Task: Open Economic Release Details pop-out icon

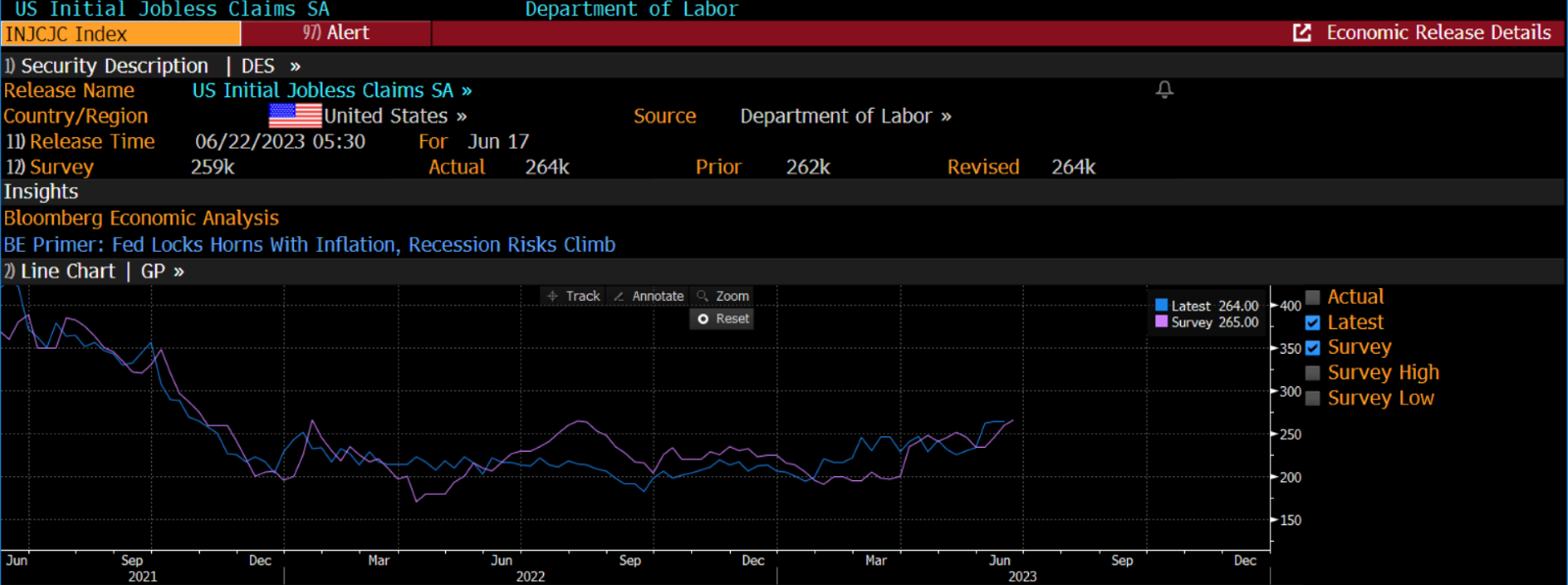Action: click(1302, 33)
